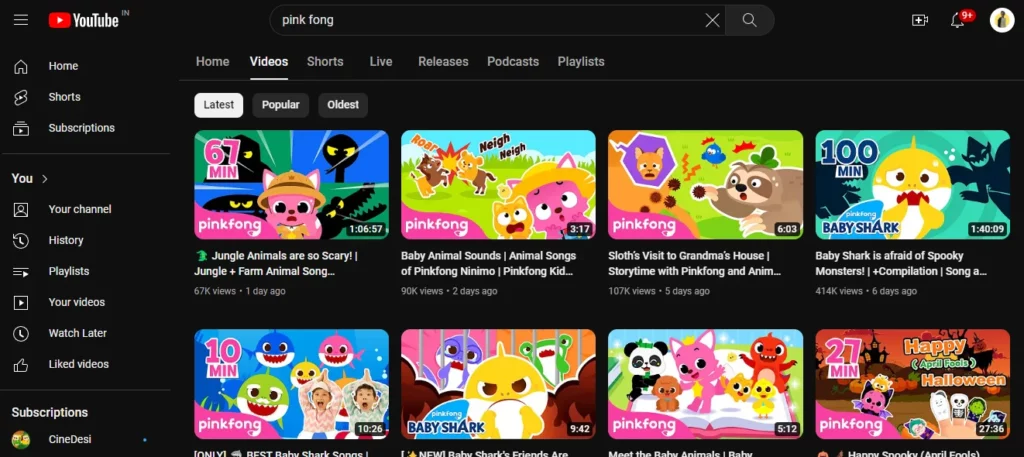Screen dimensions: 1024x457
Task: Open the hamburger guide menu
Action: 21,20
